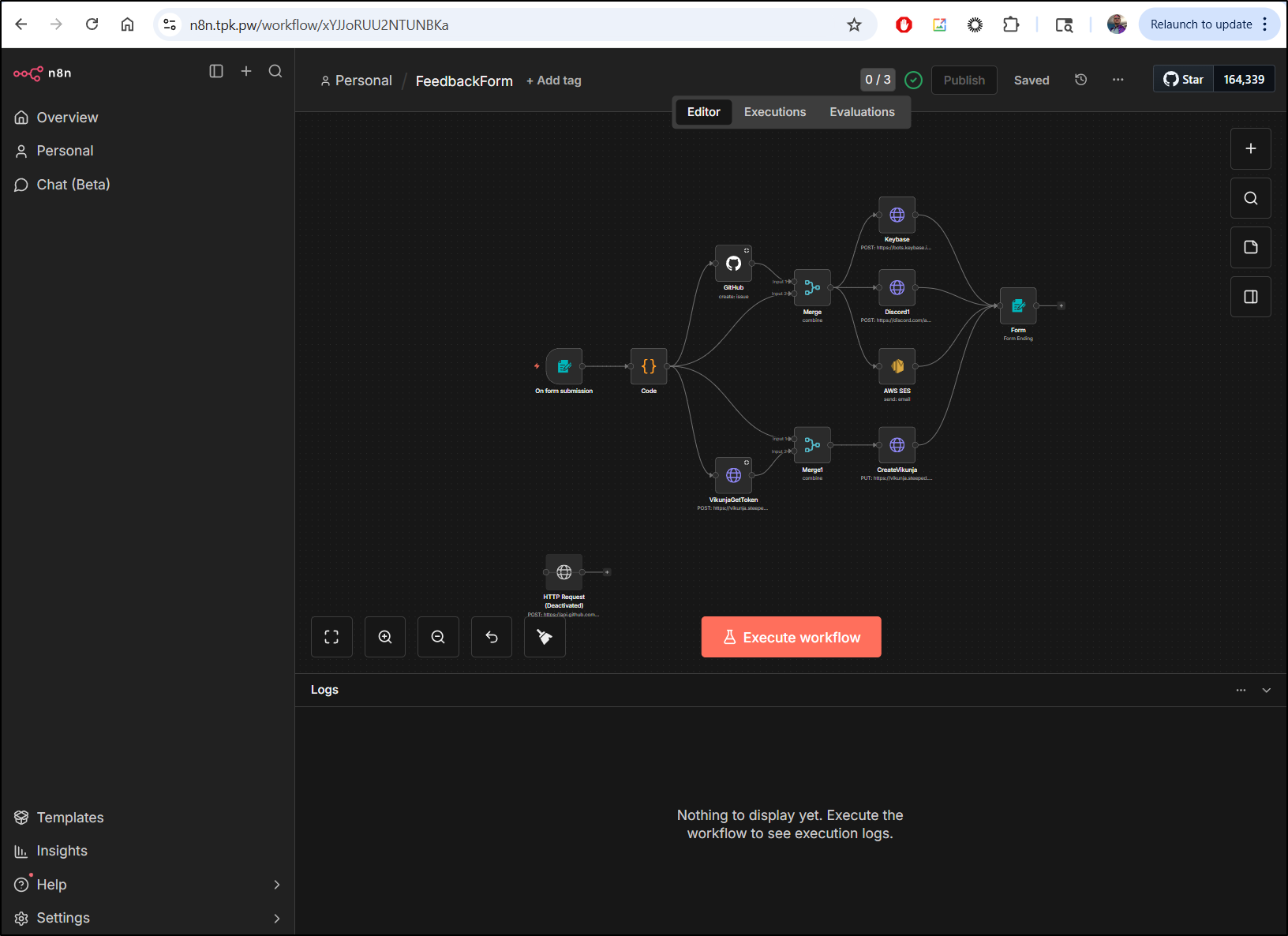Expand the Settings submenu
Viewport: 1288px width, 936px height.
coord(276,918)
